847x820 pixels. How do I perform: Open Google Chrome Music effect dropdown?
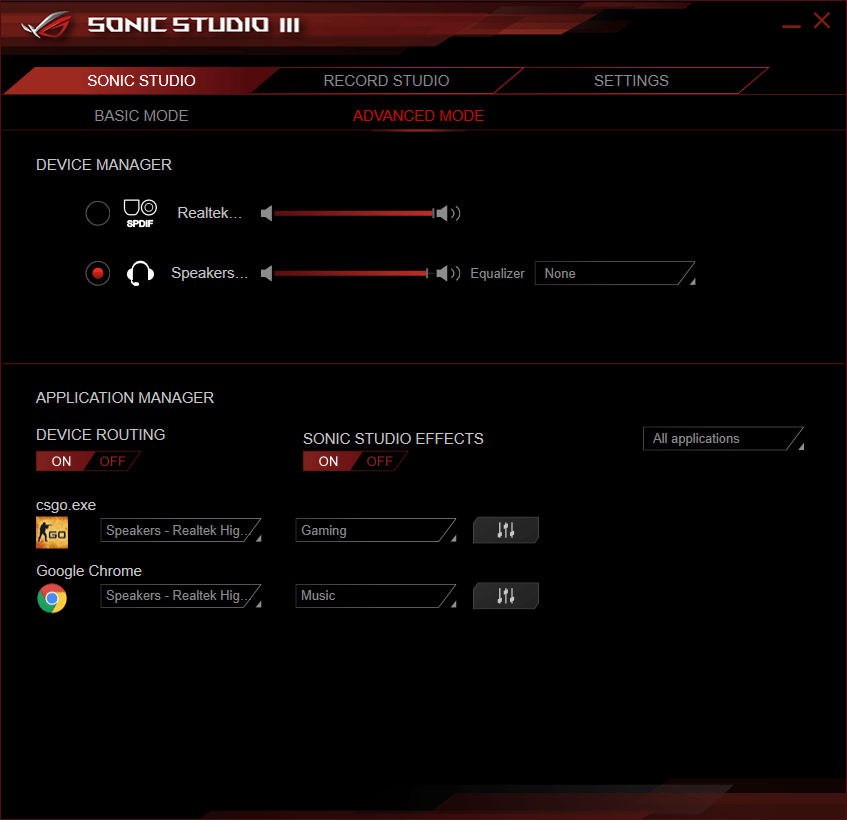tap(376, 596)
